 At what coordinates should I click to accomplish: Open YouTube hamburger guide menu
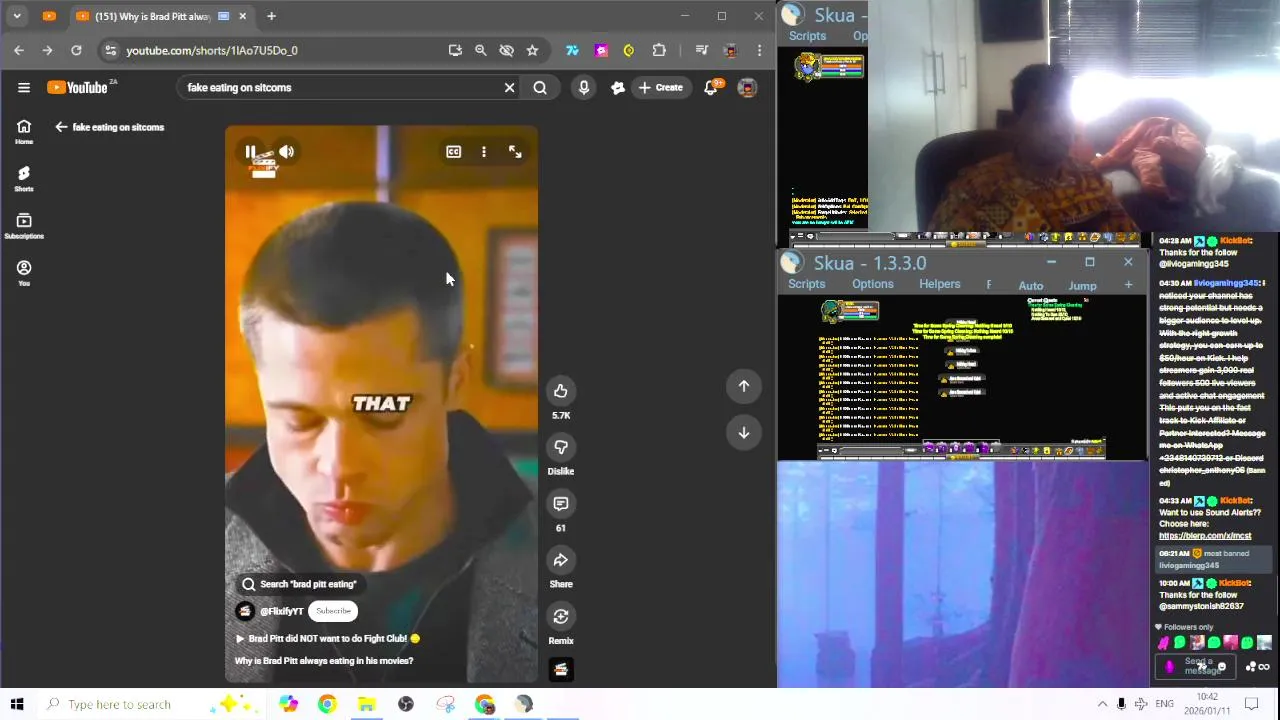coord(24,88)
